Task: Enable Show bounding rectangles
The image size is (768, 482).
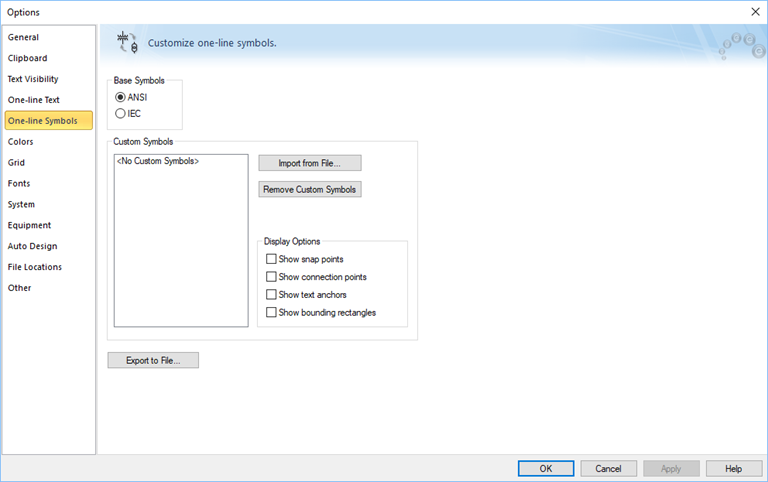Action: tap(271, 313)
